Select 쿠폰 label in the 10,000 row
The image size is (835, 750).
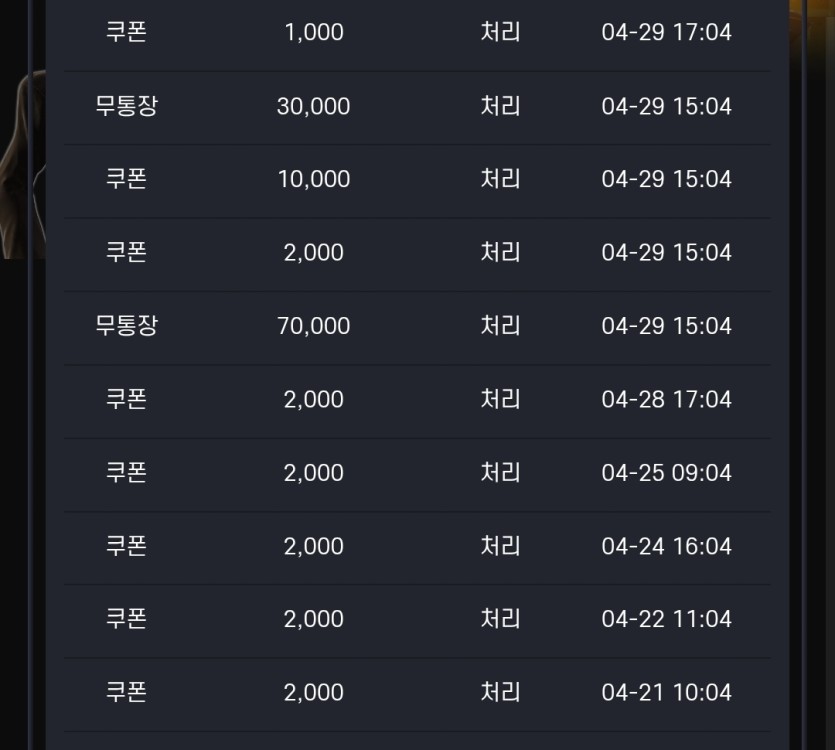tap(126, 179)
